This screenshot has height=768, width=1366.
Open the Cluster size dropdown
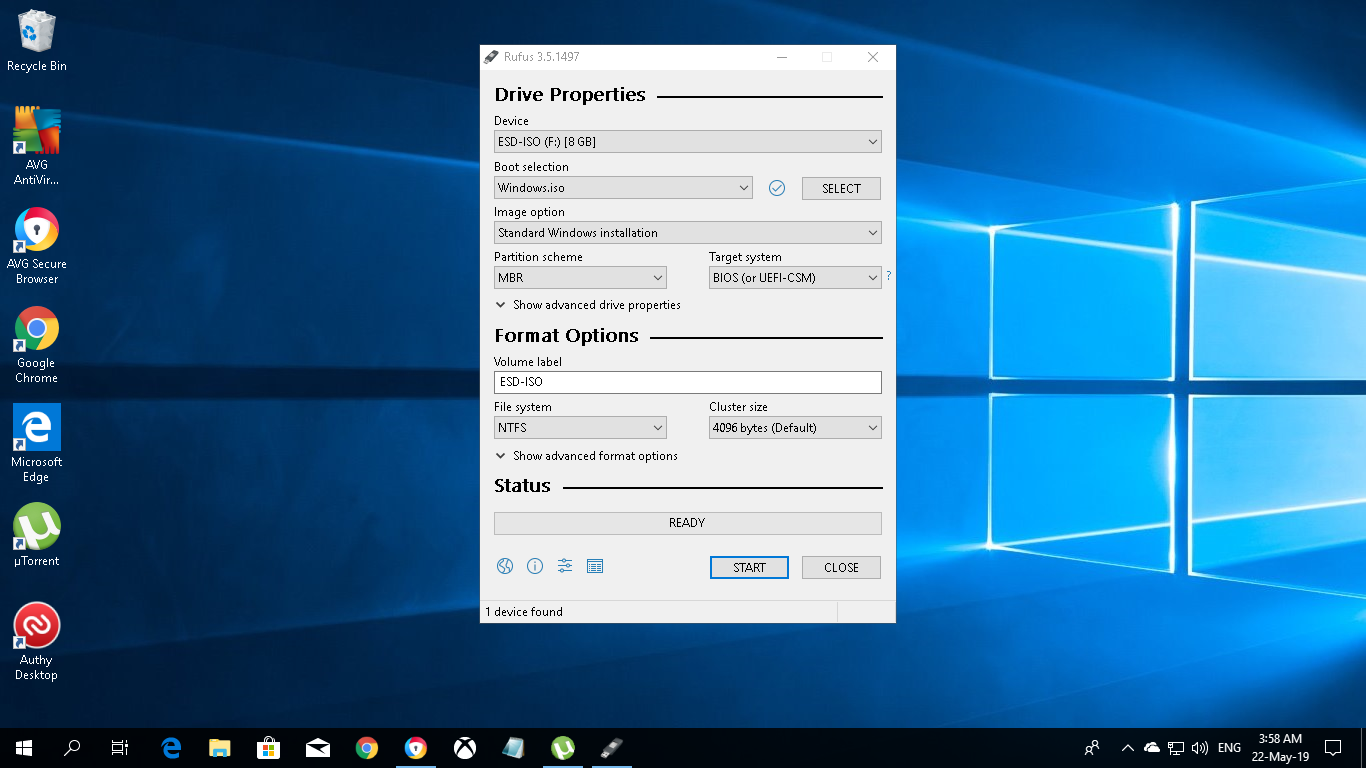795,427
